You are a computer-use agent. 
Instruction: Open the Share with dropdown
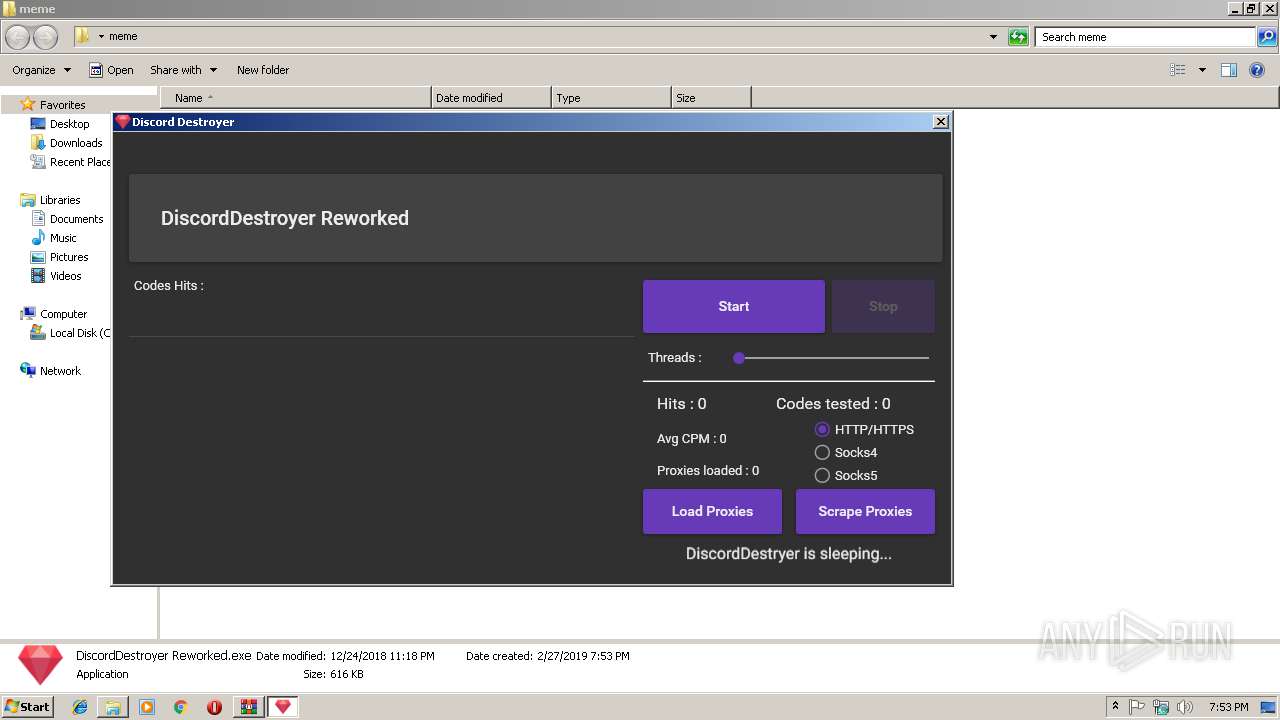183,70
